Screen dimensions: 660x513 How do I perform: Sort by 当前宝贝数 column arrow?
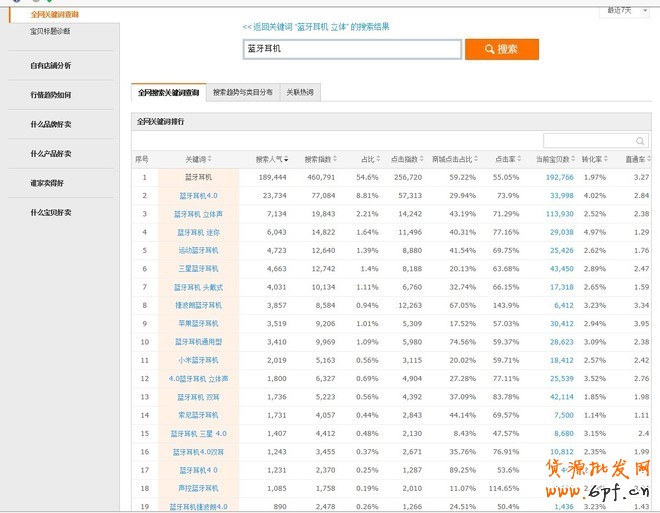(573, 159)
